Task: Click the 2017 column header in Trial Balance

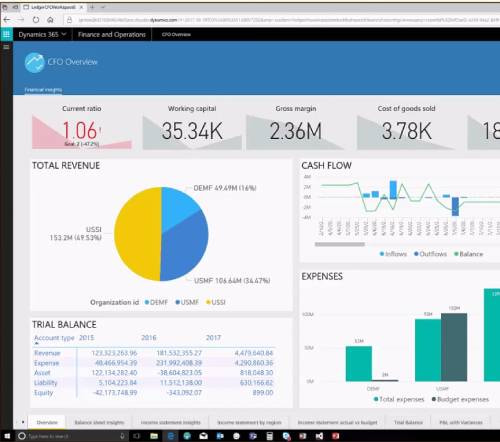Action: click(213, 338)
